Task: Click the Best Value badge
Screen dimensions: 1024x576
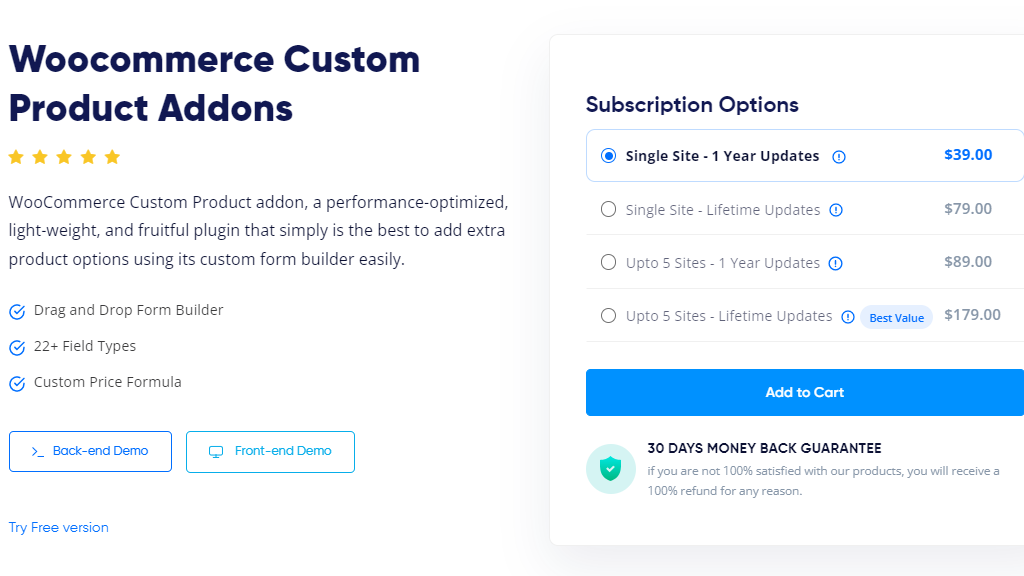Action: tap(897, 317)
